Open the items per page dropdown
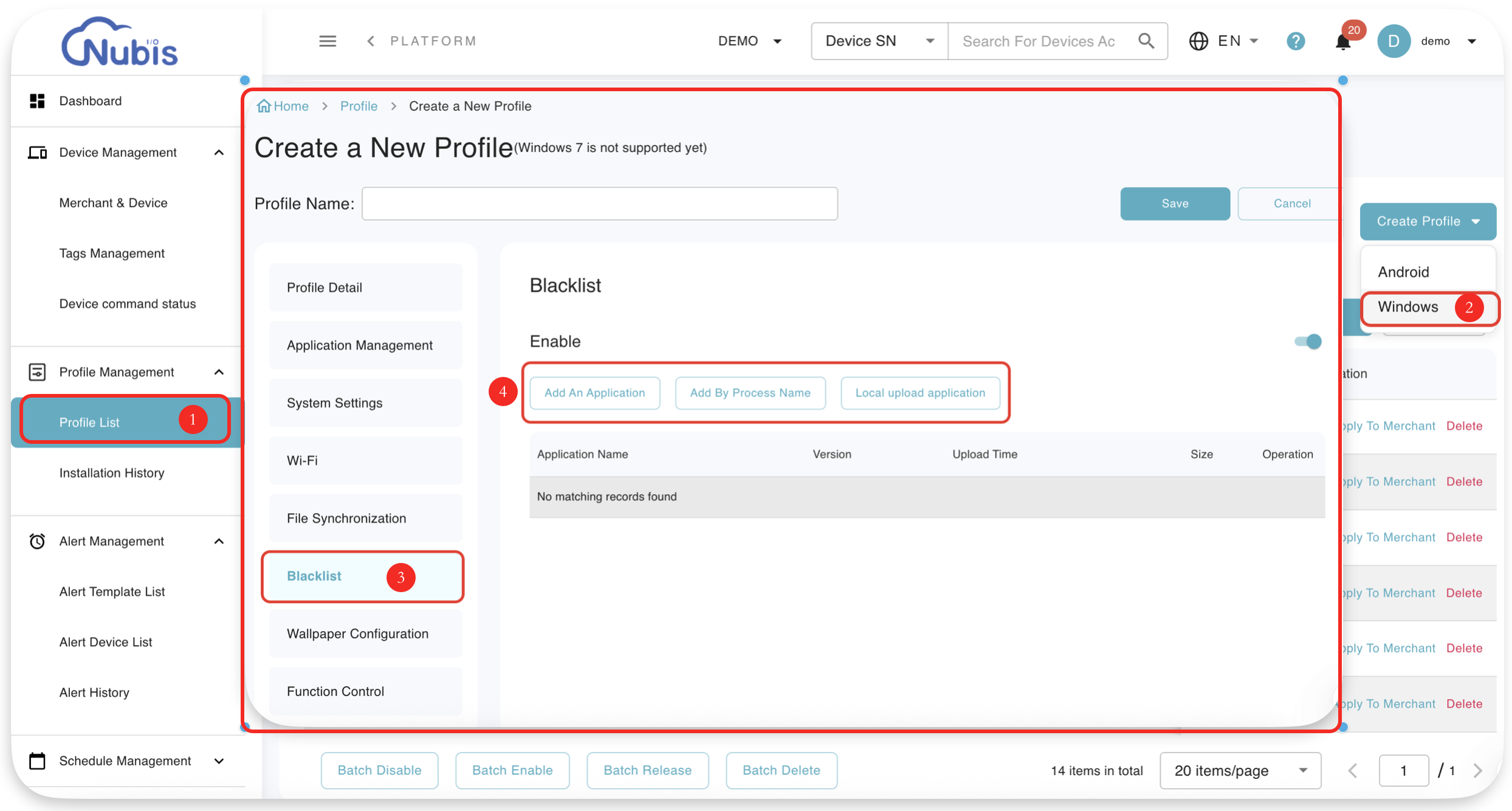This screenshot has width=1512, height=811. point(1240,770)
